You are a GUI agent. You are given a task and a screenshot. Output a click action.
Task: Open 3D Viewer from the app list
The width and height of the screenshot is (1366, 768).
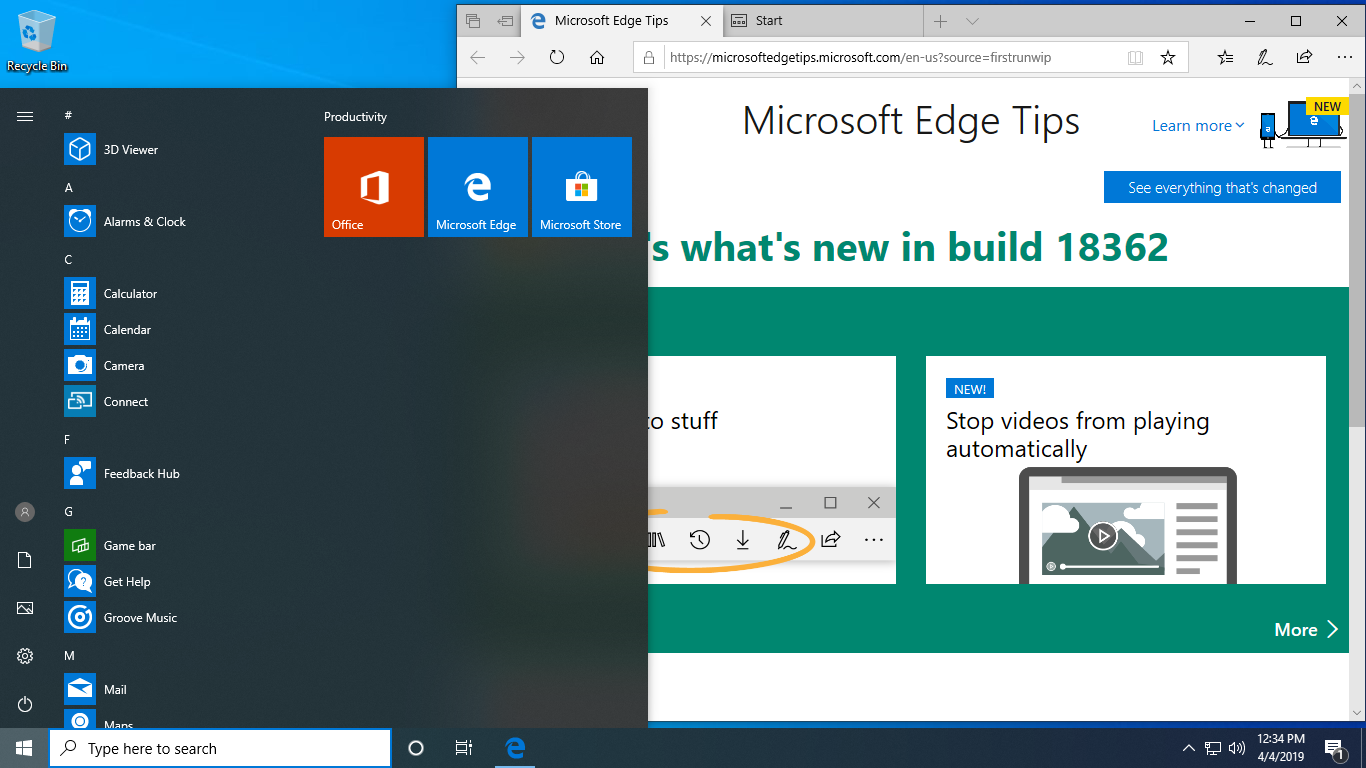pos(131,150)
